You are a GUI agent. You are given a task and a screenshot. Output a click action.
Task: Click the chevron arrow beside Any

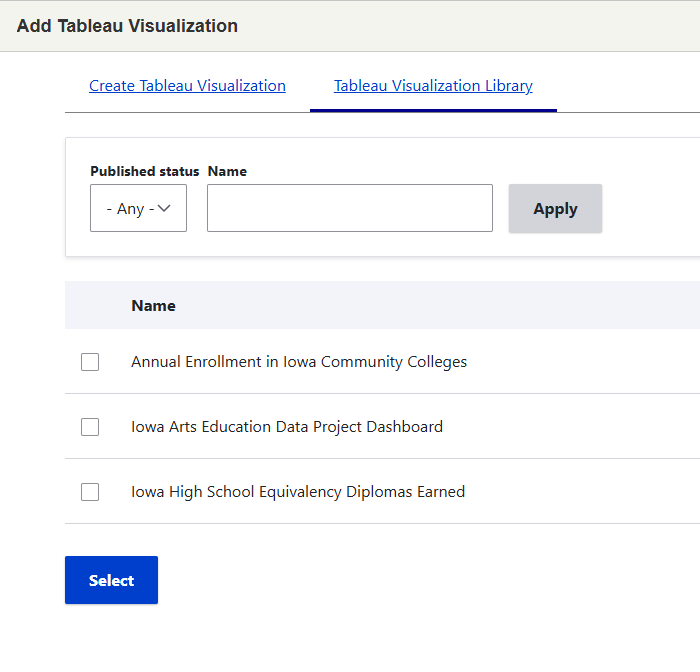165,208
